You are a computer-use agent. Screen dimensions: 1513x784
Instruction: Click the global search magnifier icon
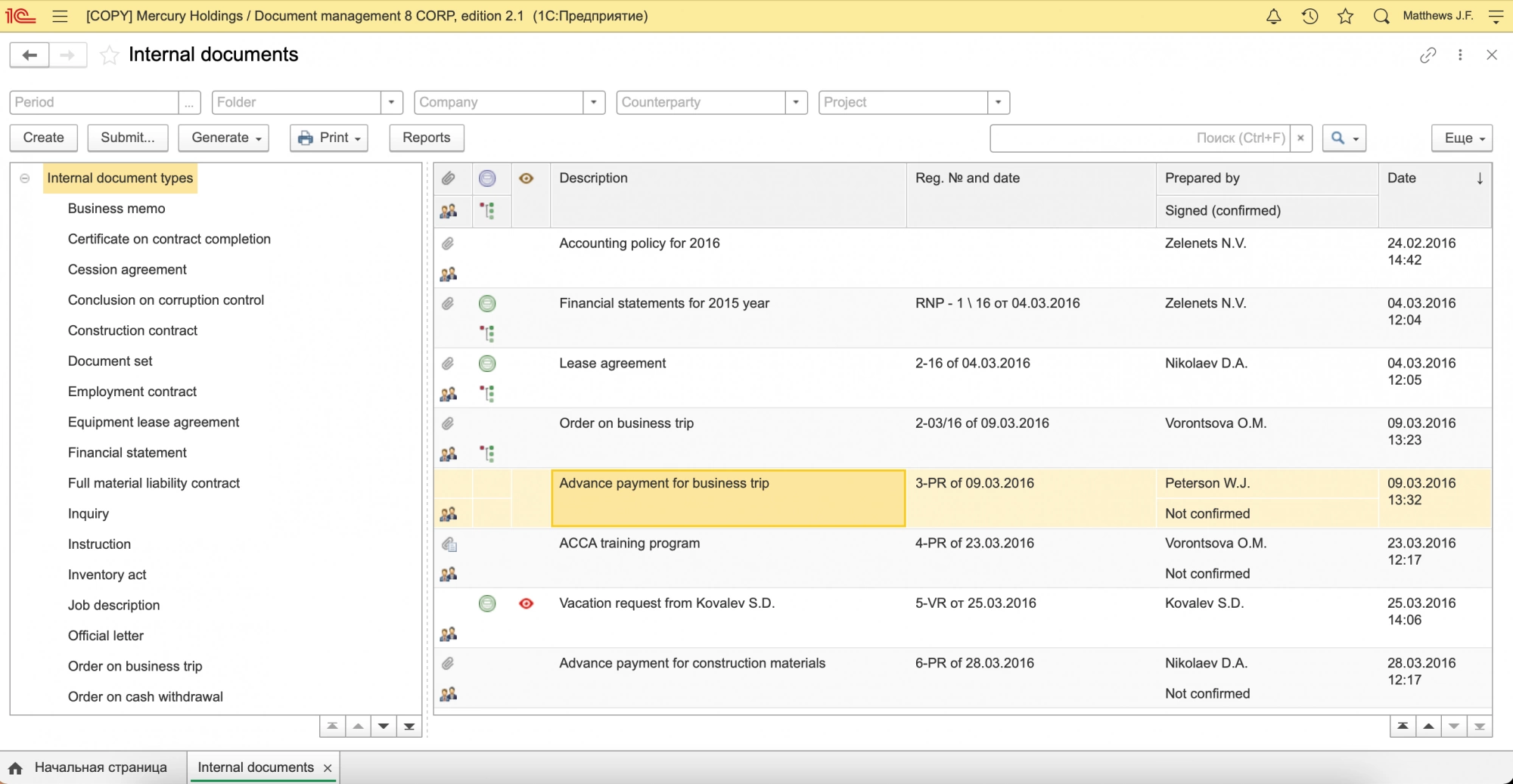point(1381,16)
